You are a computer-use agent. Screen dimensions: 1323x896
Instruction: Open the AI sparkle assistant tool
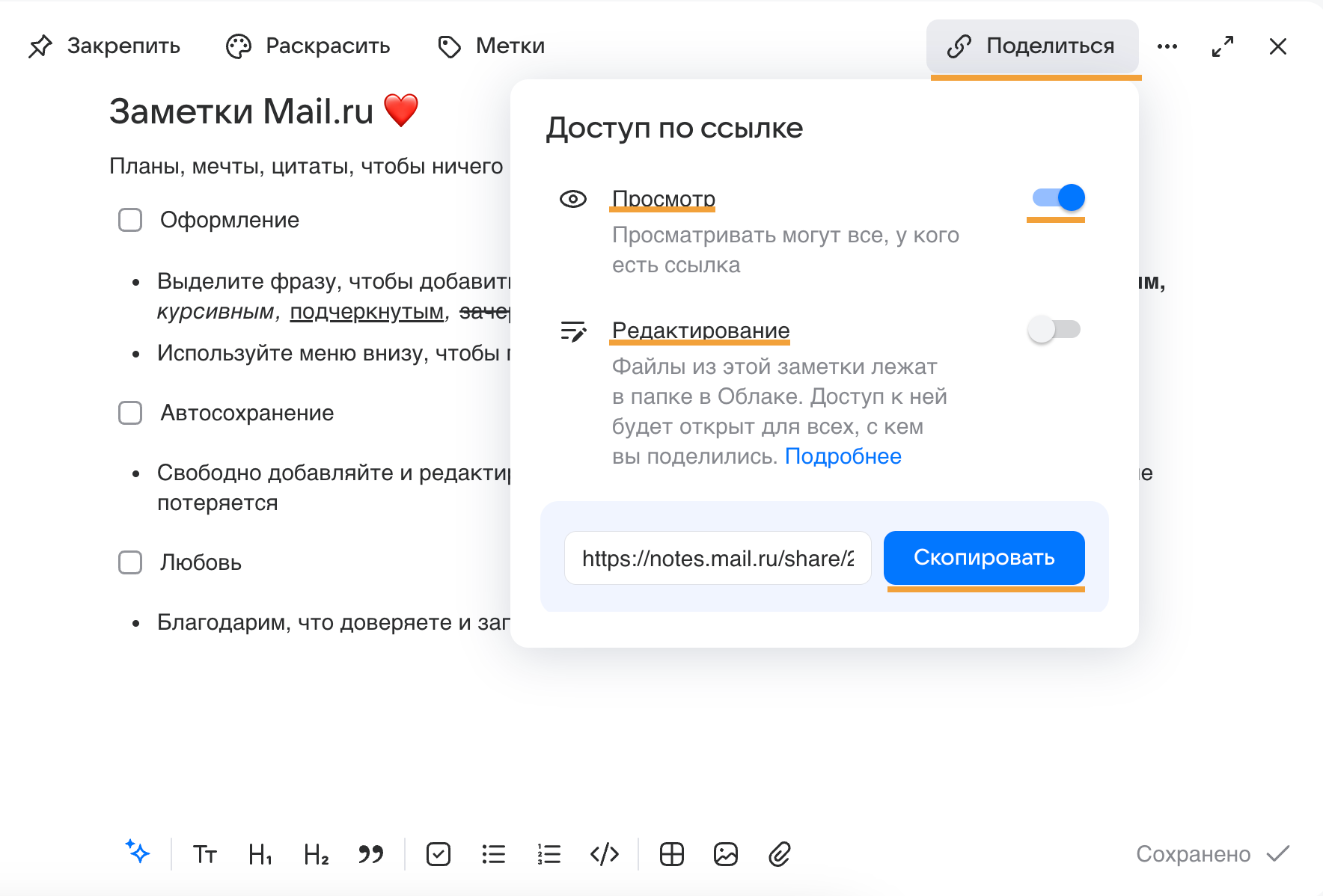[x=138, y=852]
